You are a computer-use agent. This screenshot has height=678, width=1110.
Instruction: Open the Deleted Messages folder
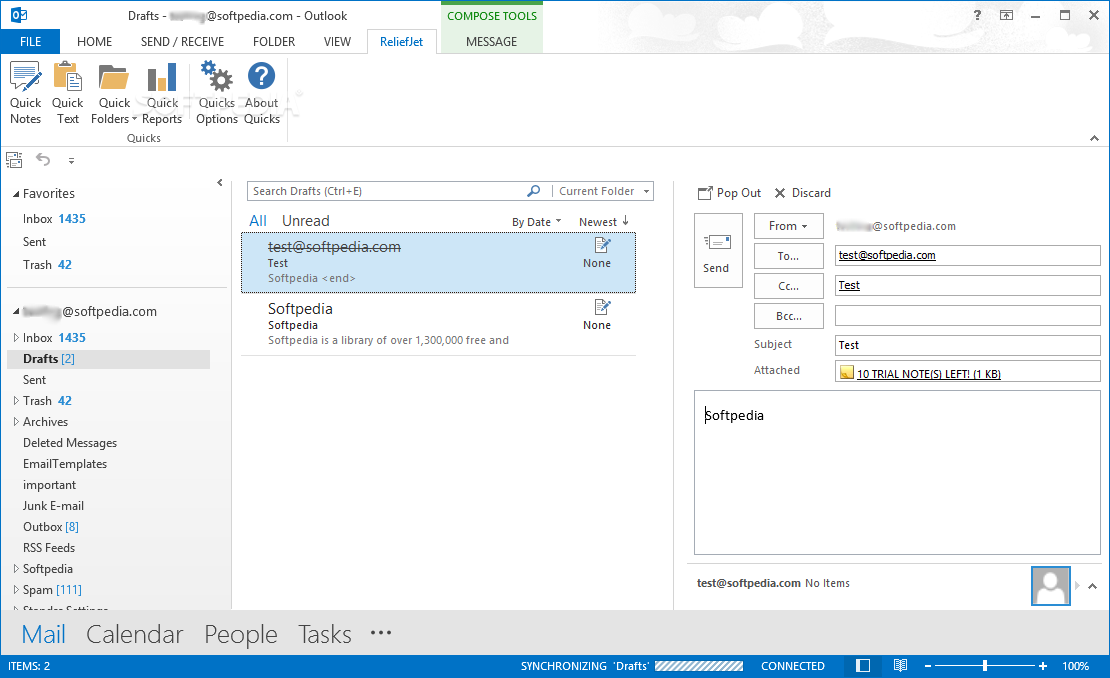(x=69, y=443)
